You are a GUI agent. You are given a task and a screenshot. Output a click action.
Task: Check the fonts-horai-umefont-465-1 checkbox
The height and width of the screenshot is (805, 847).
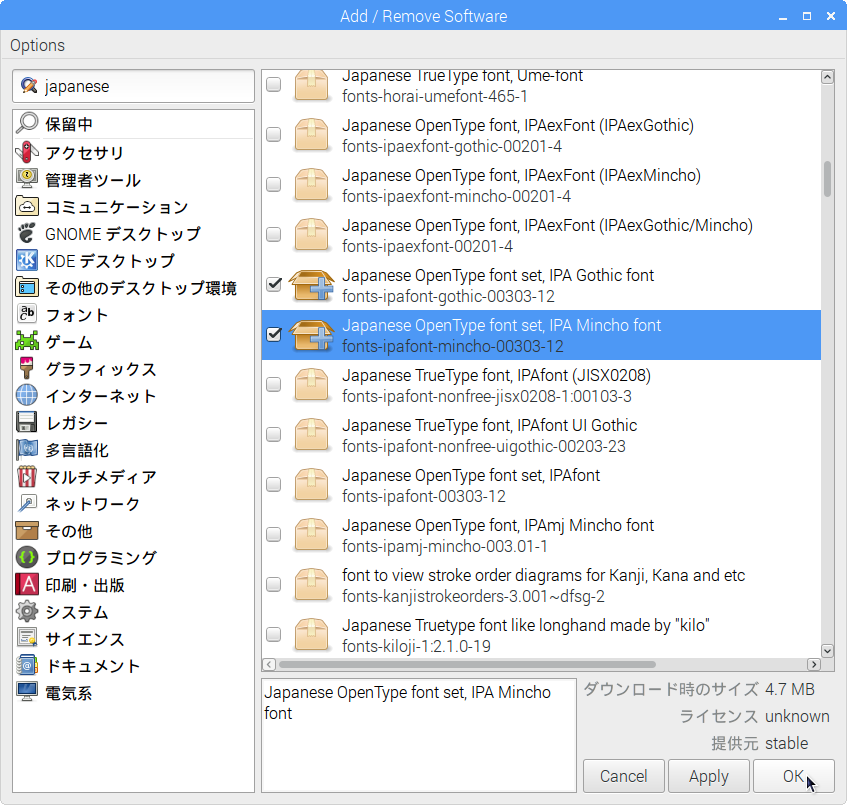pyautogui.click(x=274, y=84)
